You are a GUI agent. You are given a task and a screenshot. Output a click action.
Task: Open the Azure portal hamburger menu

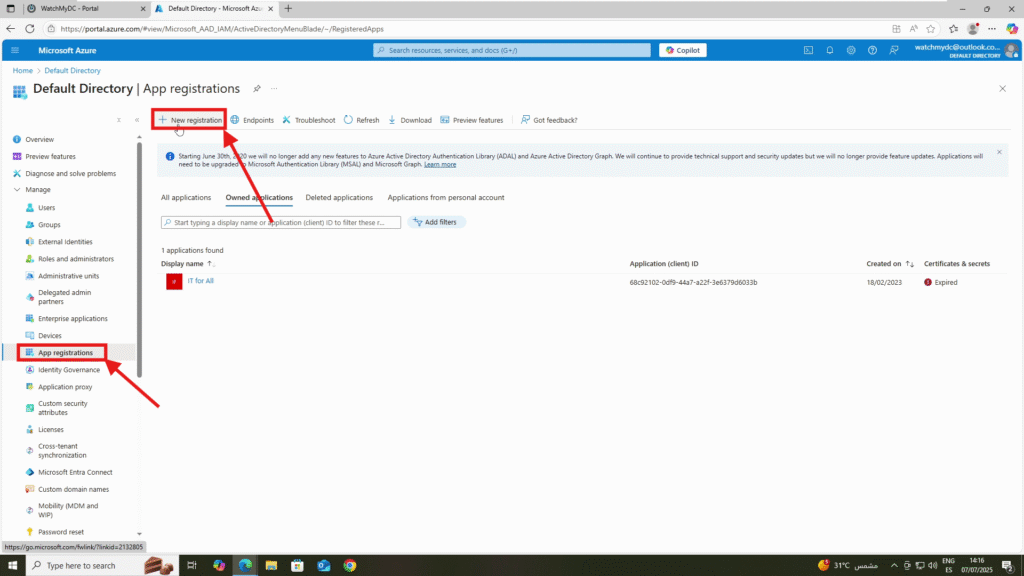(x=15, y=50)
